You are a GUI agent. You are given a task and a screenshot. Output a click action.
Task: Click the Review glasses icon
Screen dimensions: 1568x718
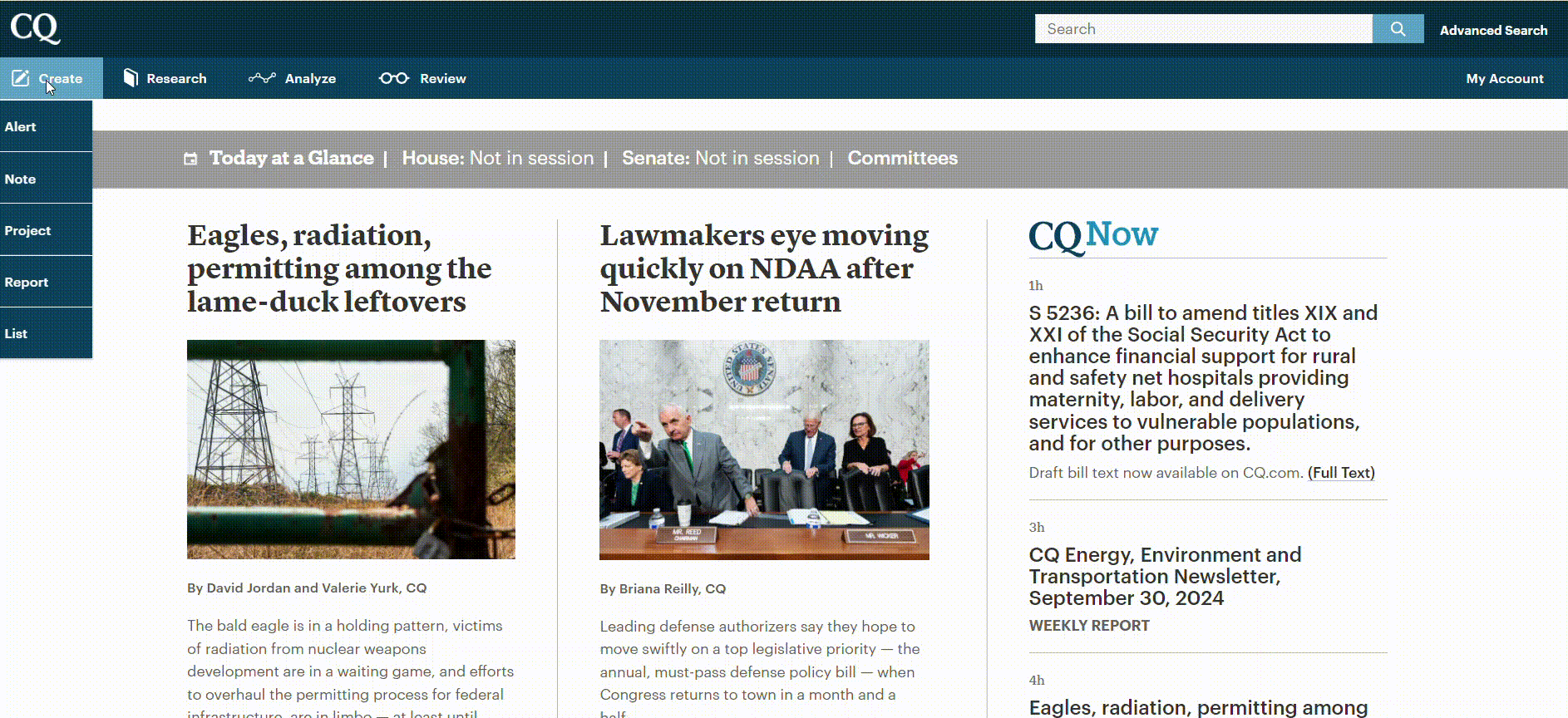click(394, 78)
